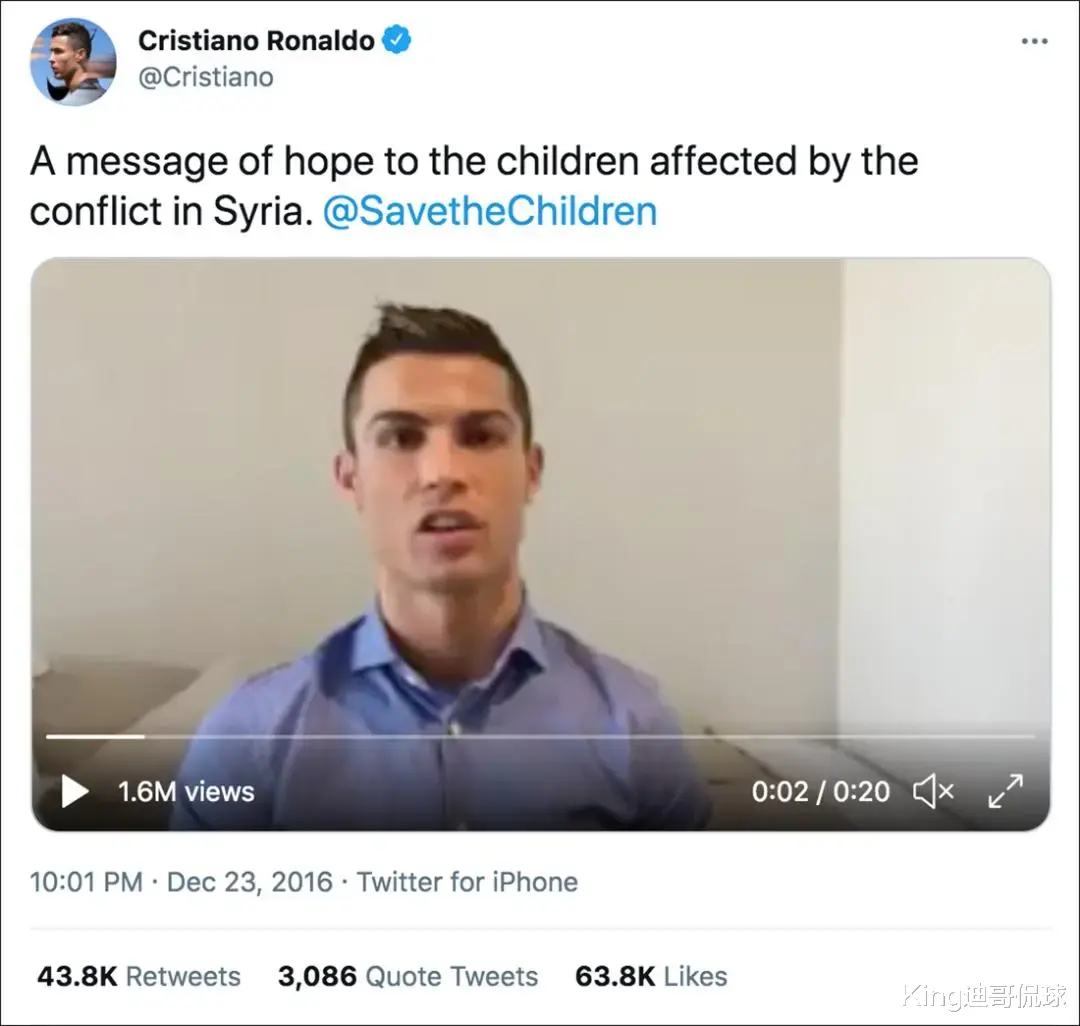View the 3,086 Quote Tweets
The height and width of the screenshot is (1026, 1080).
pyautogui.click(x=408, y=976)
